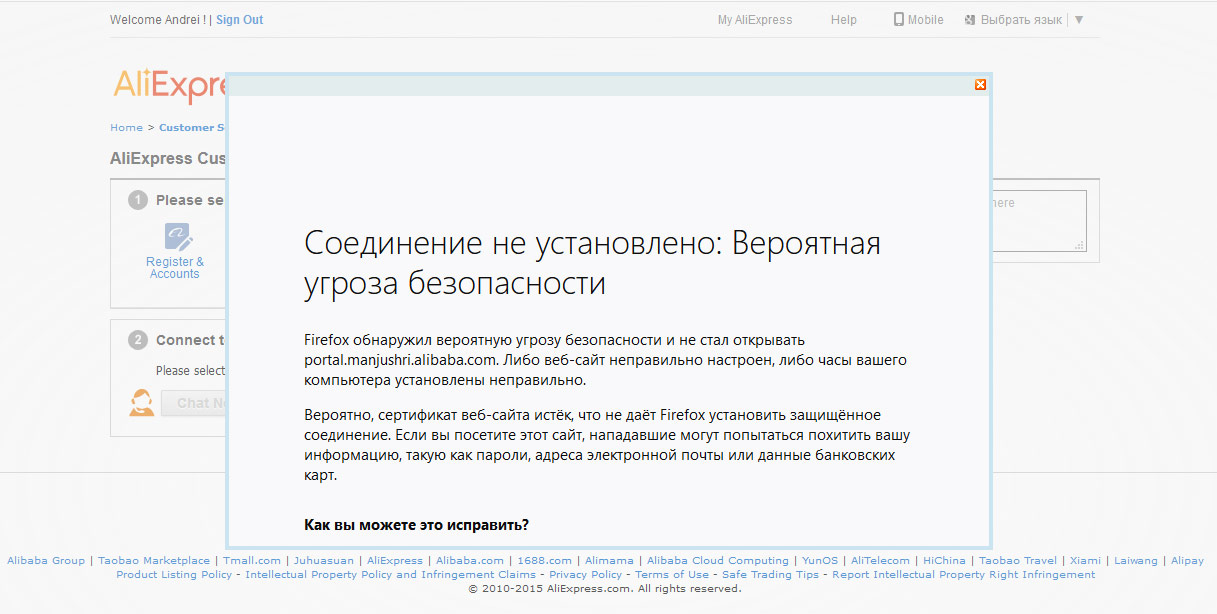Open 1688.com footer link

click(544, 561)
